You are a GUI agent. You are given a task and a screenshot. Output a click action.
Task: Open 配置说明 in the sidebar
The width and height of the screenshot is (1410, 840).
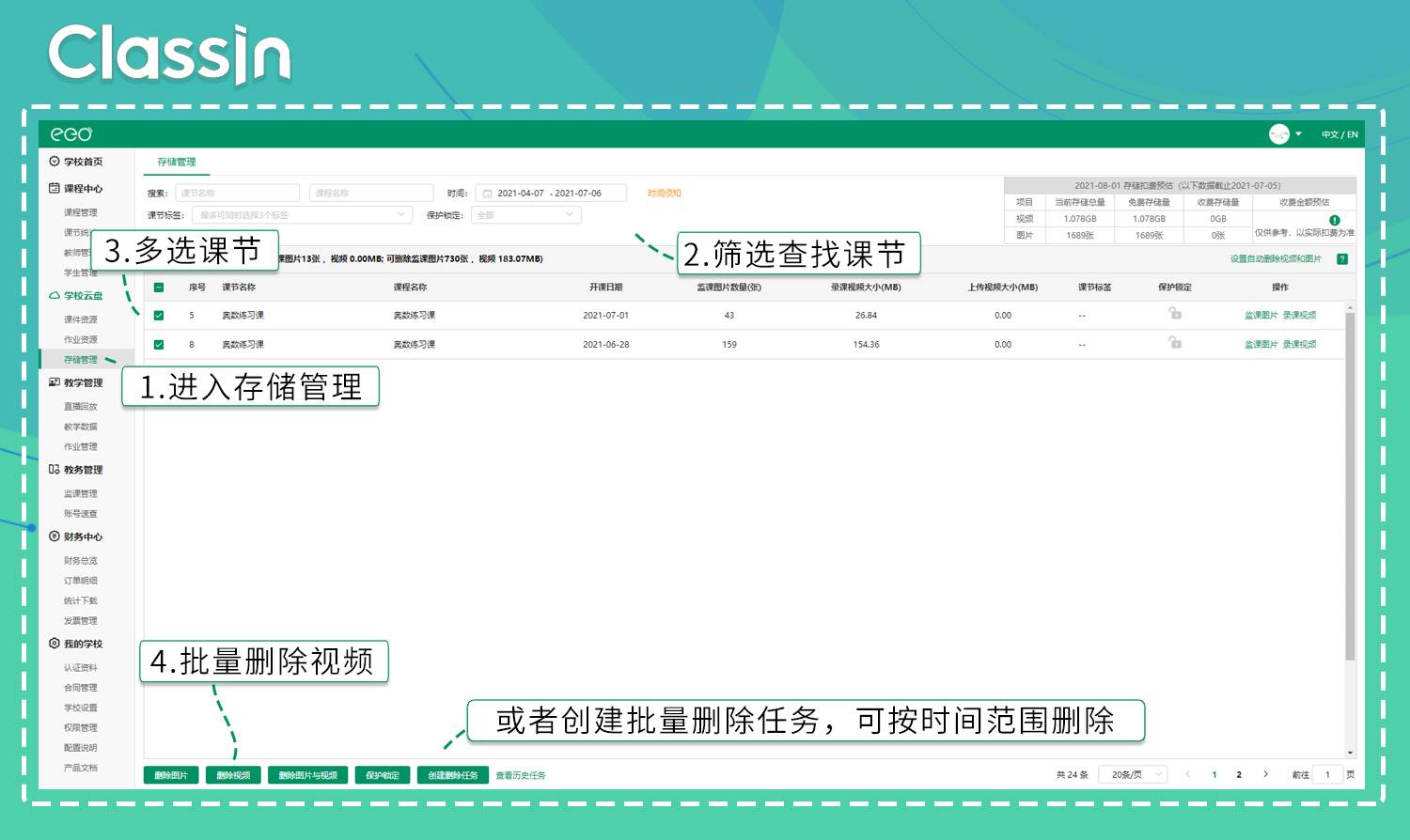tap(81, 748)
